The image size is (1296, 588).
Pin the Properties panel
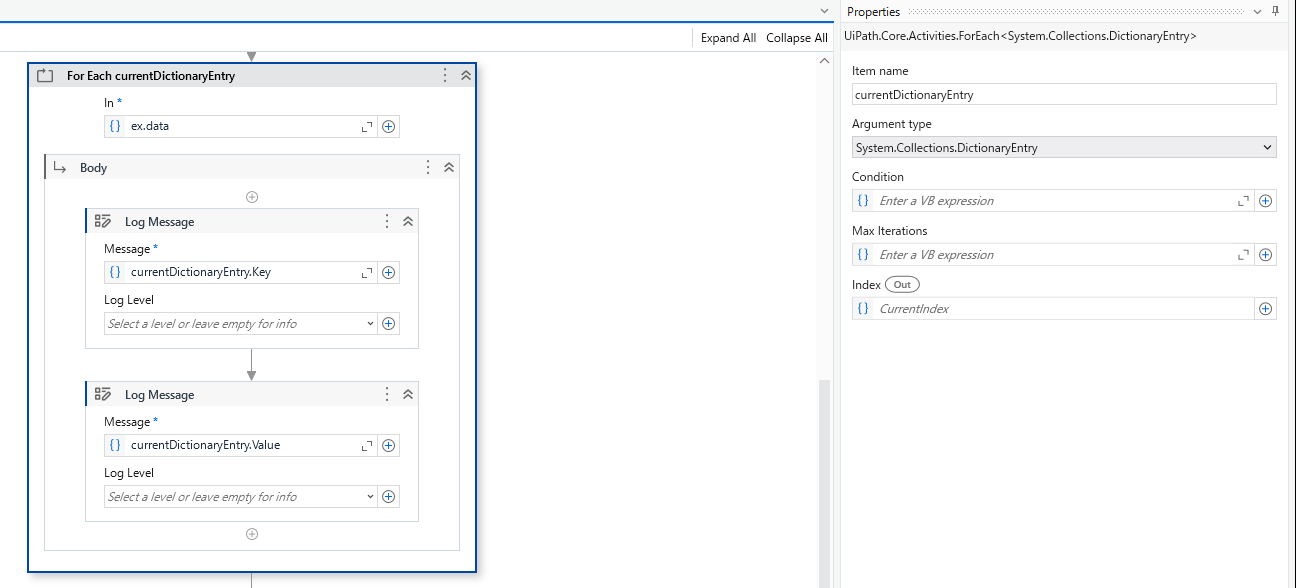(1276, 11)
